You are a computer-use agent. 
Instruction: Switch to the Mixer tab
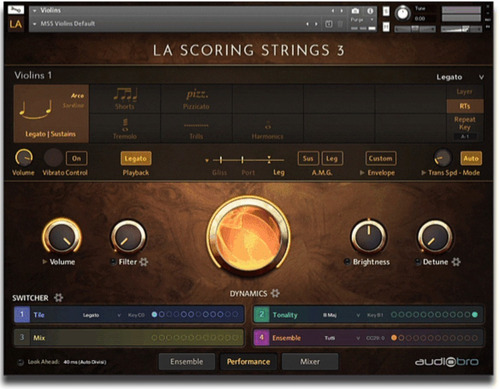(310, 362)
